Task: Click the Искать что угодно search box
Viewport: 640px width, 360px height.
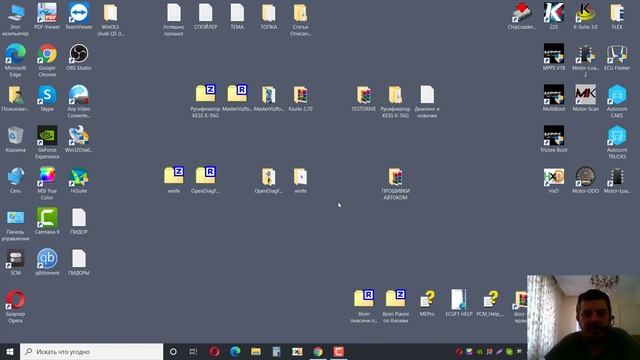Action: 91,351
